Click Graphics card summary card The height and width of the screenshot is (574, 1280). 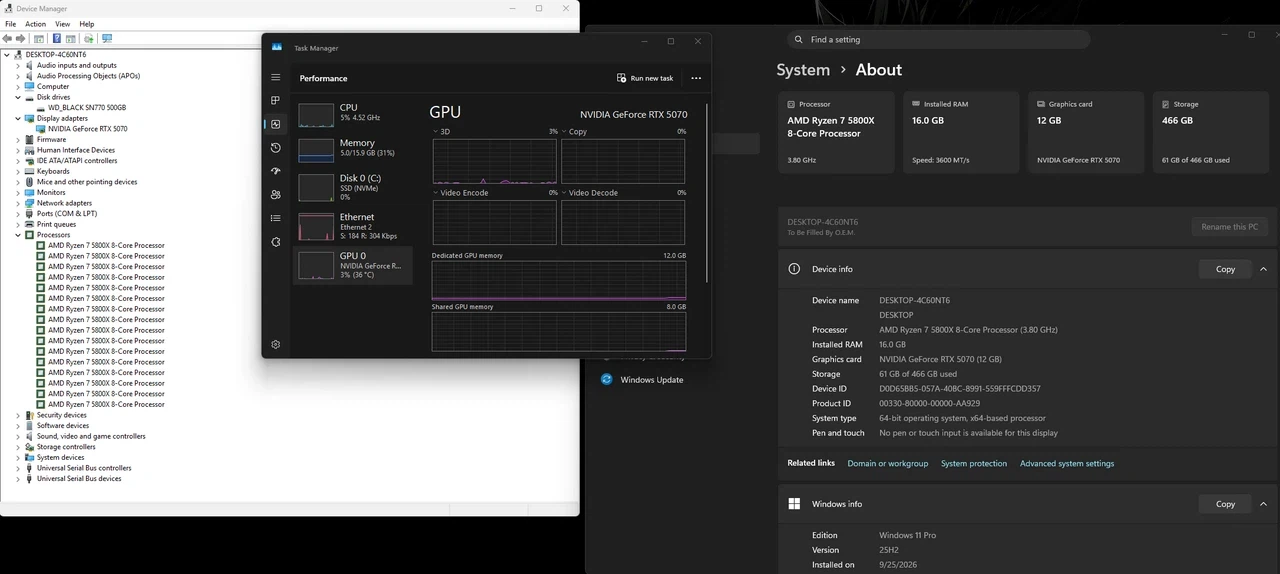click(1086, 132)
